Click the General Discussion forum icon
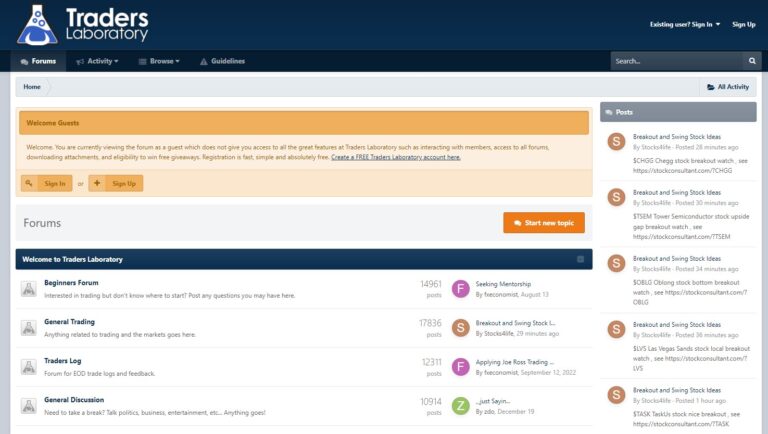 coord(28,406)
